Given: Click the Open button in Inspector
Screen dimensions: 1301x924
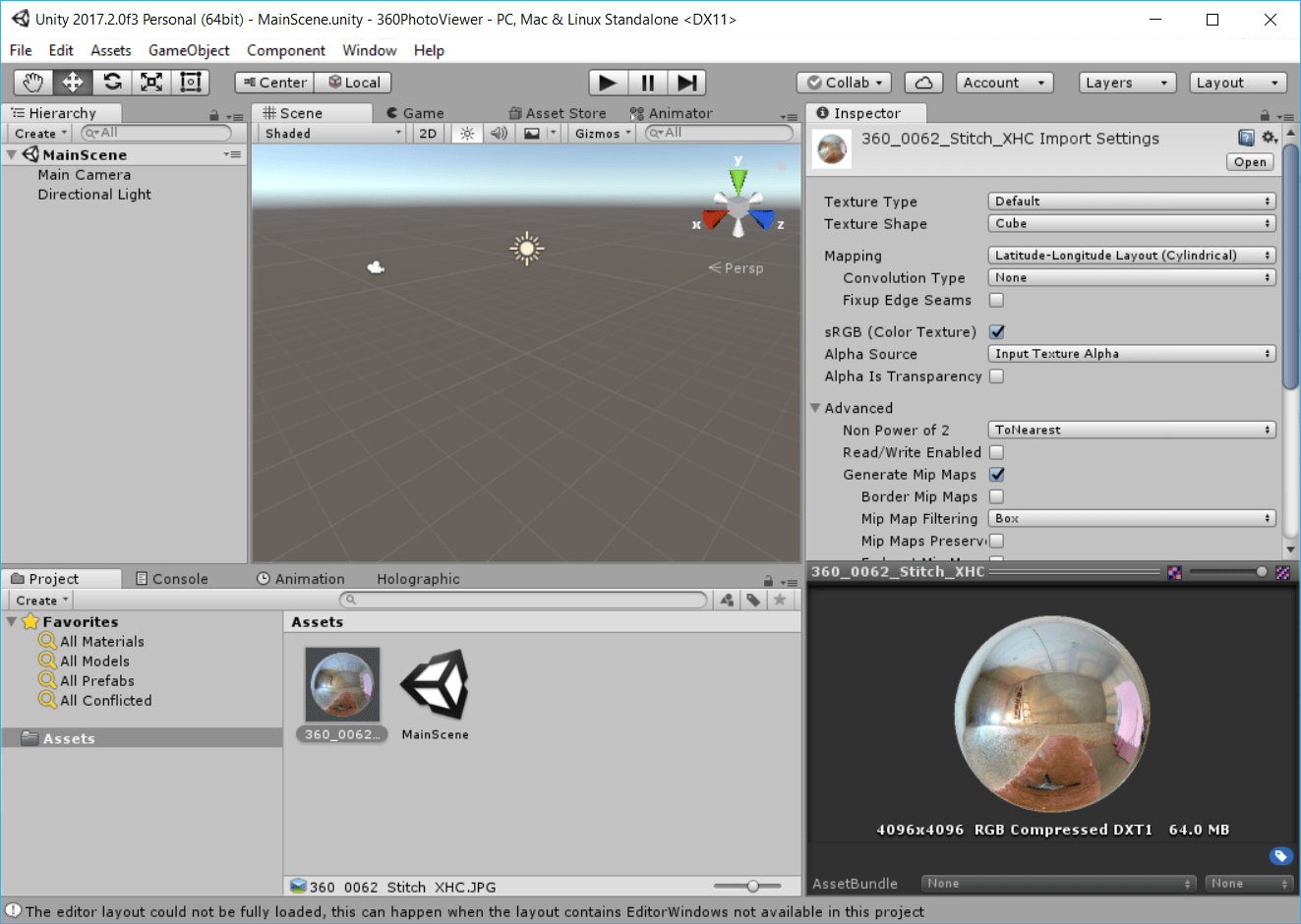Looking at the screenshot, I should [1250, 162].
